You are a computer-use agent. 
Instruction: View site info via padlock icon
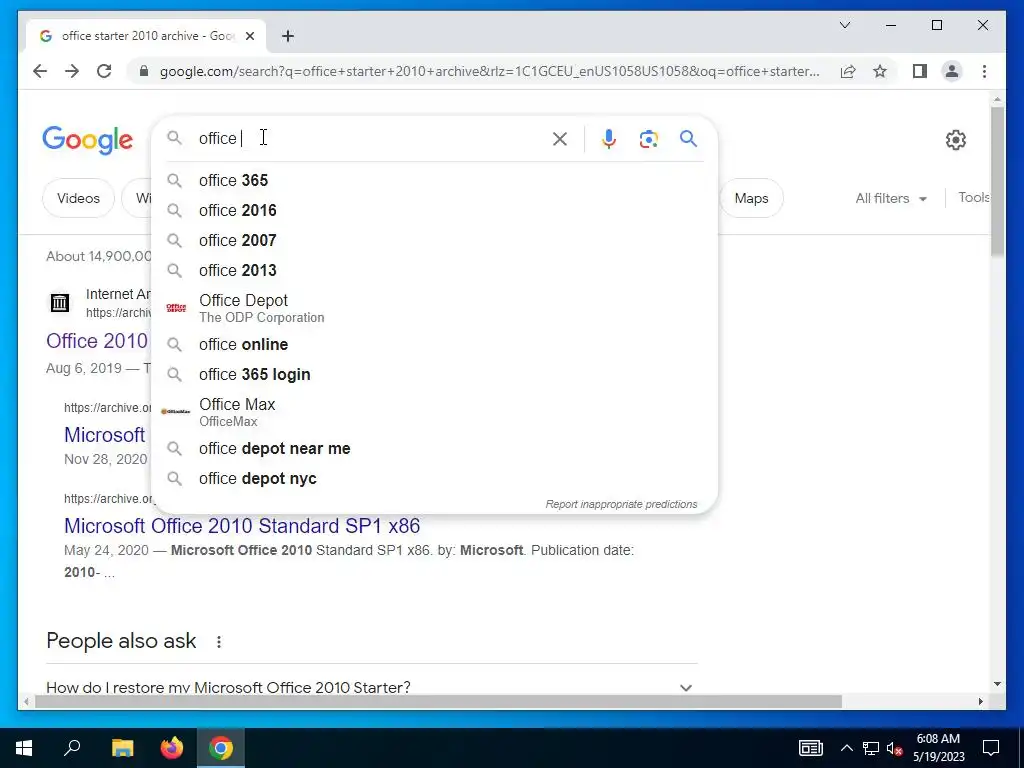pos(144,71)
